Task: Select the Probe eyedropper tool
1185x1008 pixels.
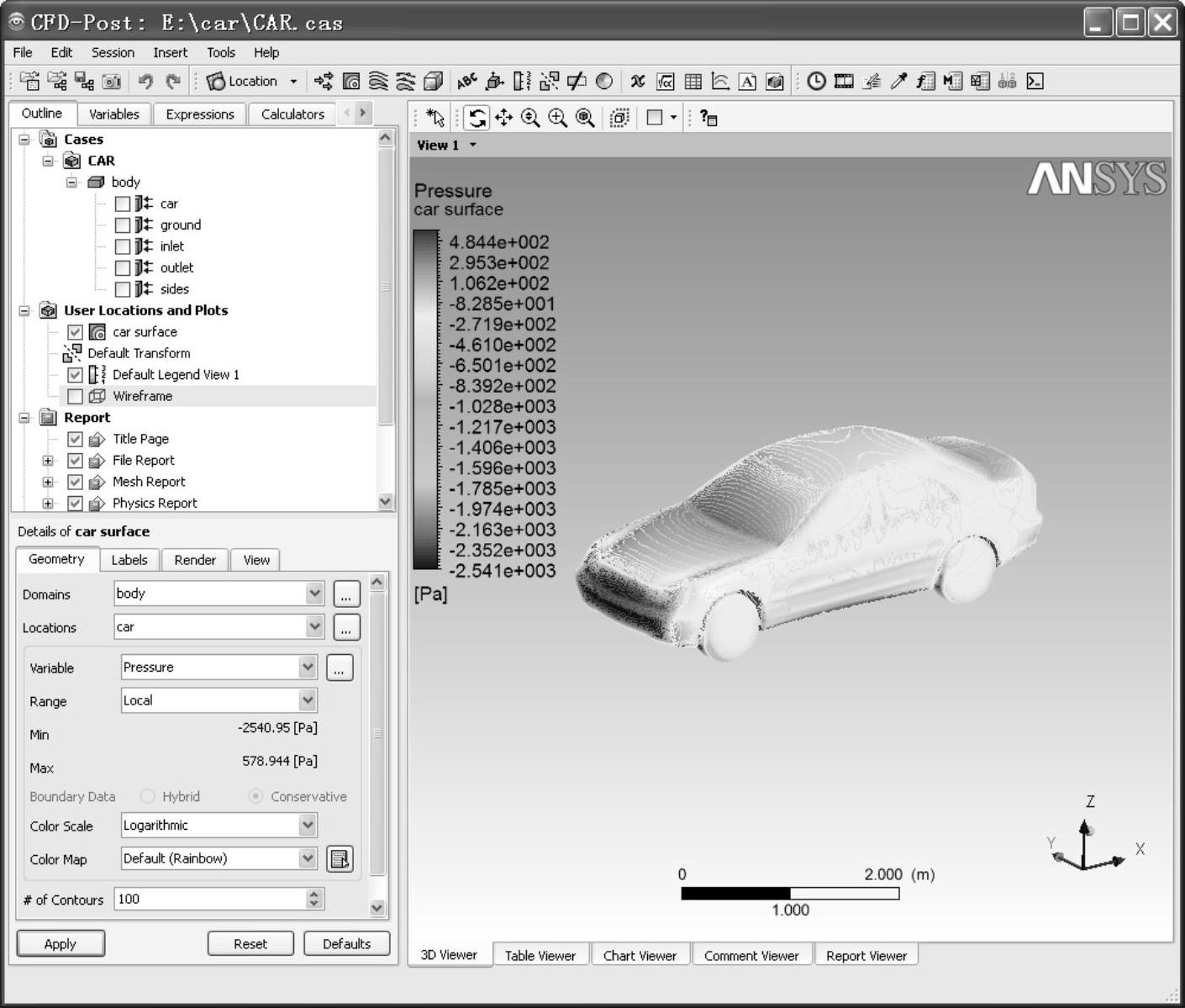Action: coord(898,82)
